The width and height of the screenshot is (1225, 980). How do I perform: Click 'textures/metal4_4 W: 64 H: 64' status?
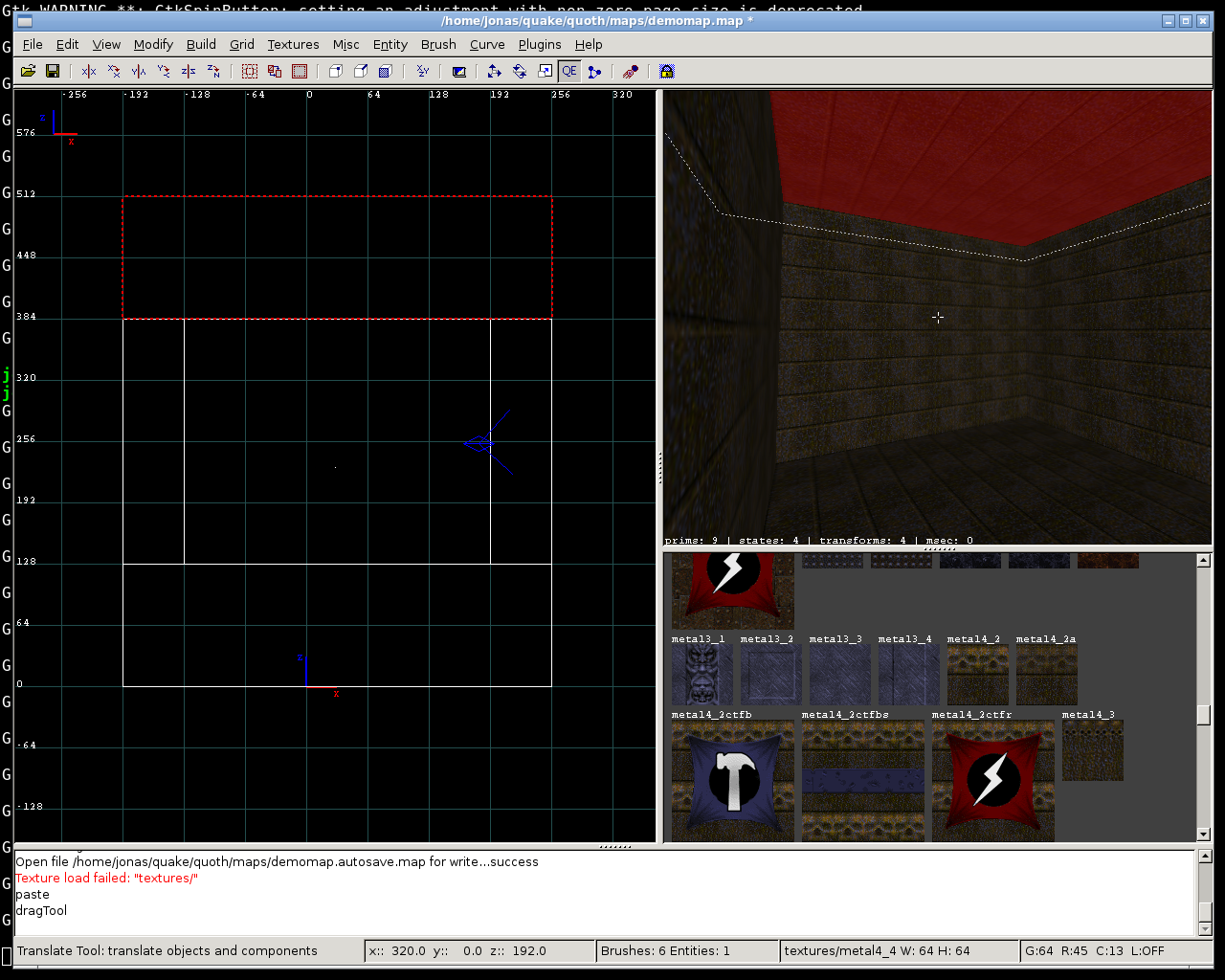tap(900, 950)
